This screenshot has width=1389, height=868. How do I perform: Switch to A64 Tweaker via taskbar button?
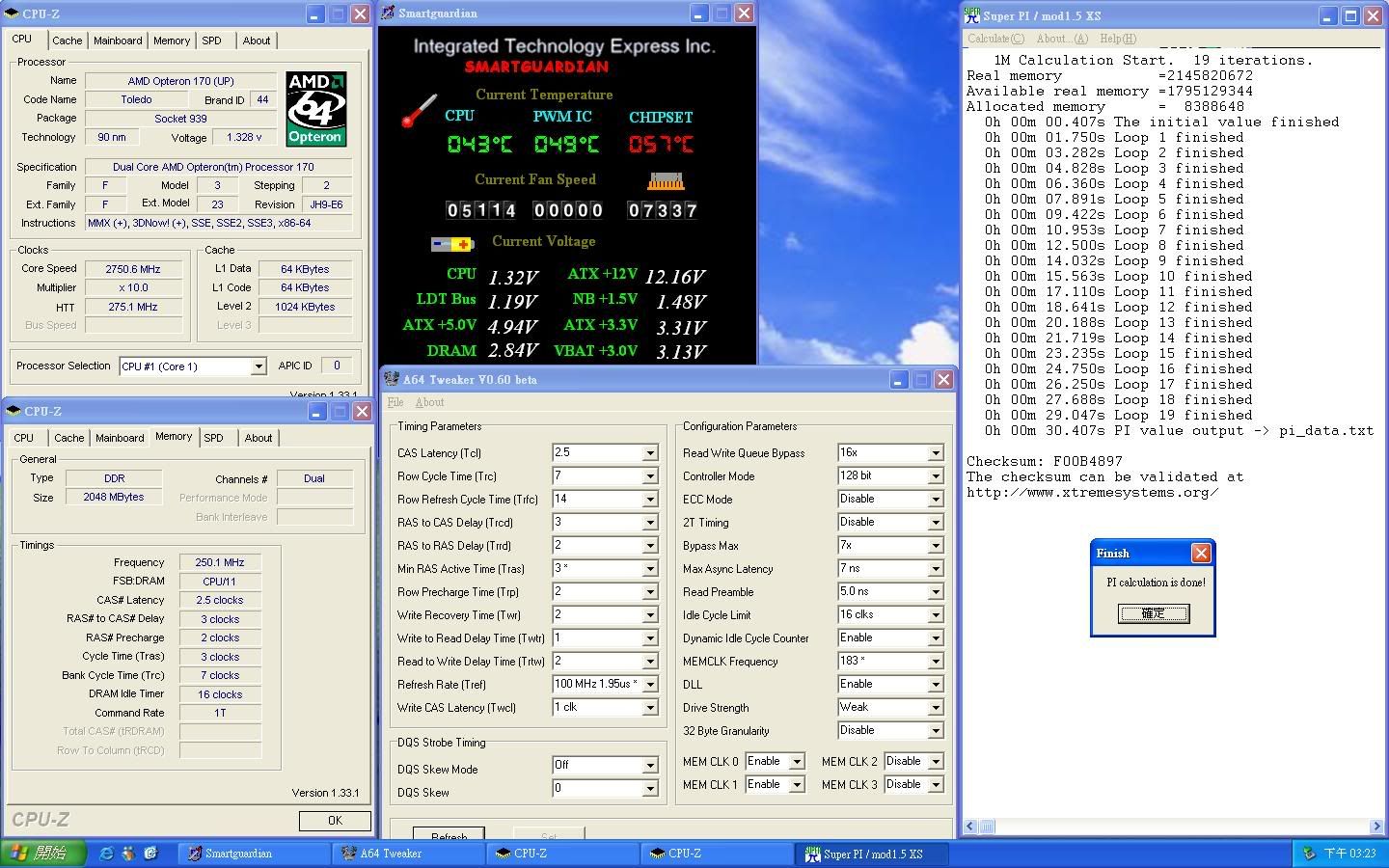pyautogui.click(x=409, y=854)
